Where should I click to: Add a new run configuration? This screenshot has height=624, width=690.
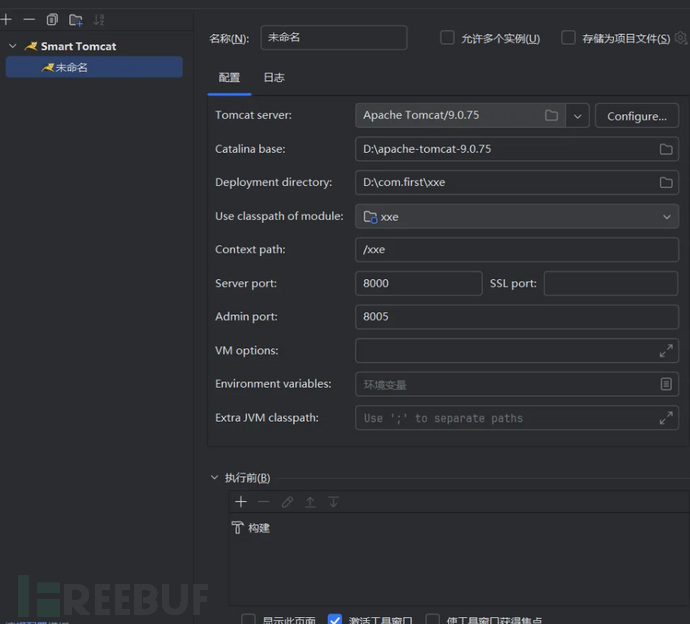(x=6, y=19)
